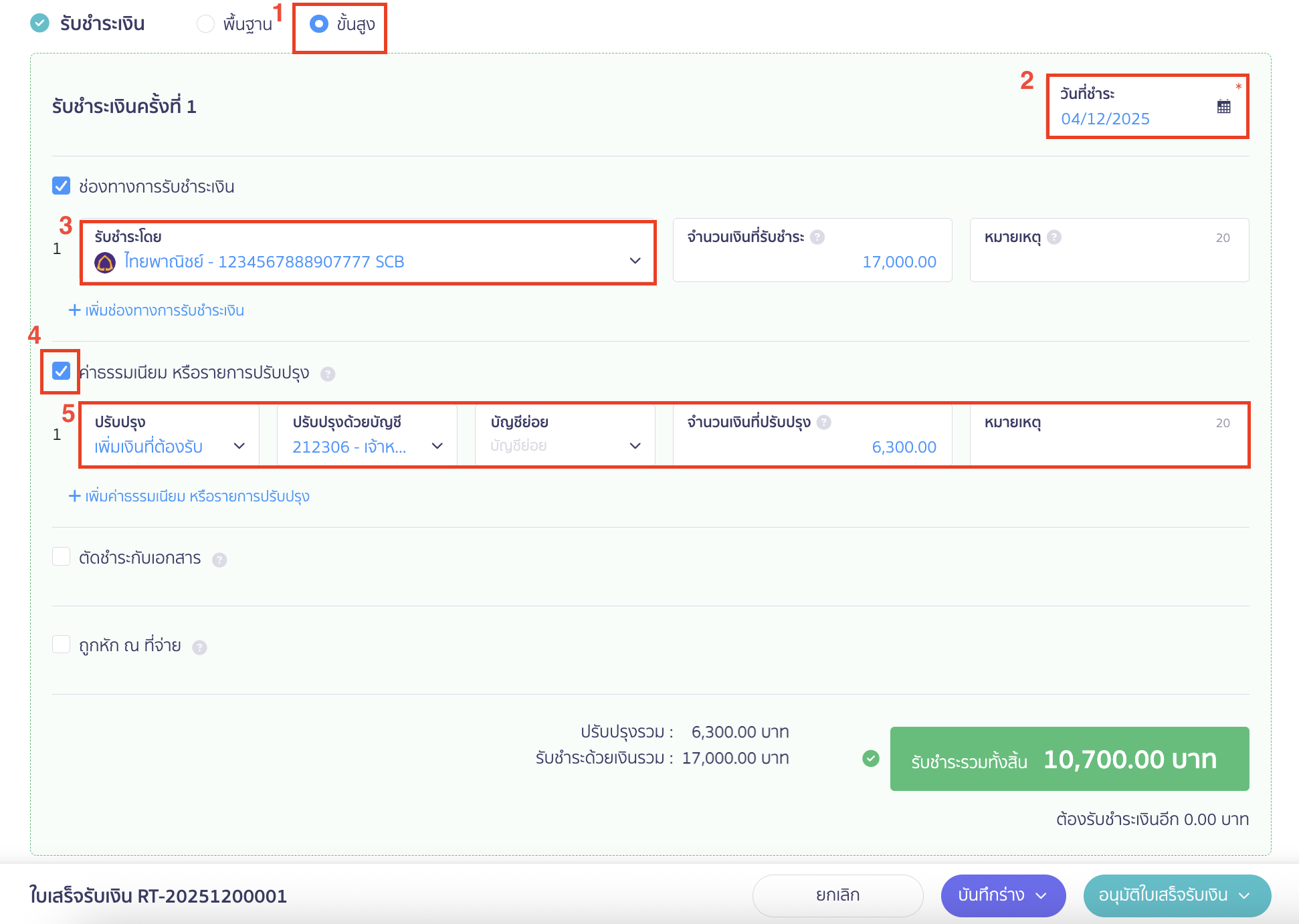The width and height of the screenshot is (1299, 924).
Task: Click the help icon next to จำนวนเงินที่รับชำระ
Action: click(x=816, y=237)
